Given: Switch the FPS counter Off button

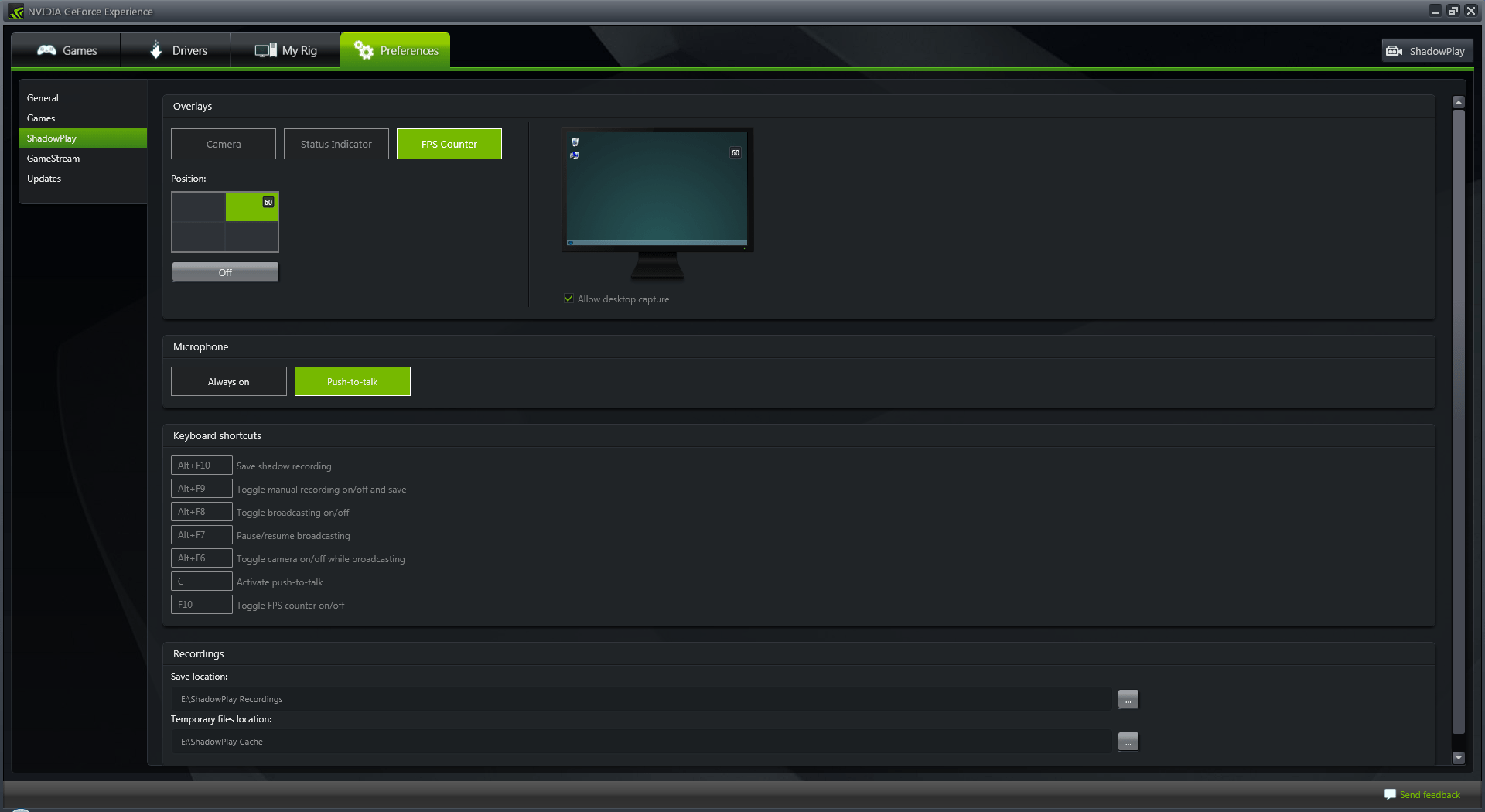Looking at the screenshot, I should coord(225,272).
